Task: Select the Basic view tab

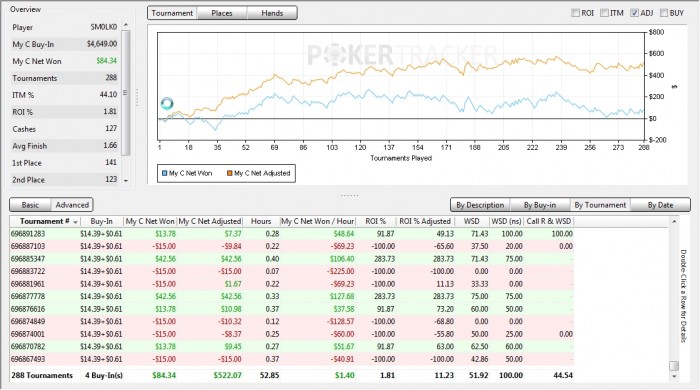Action: 30,205
